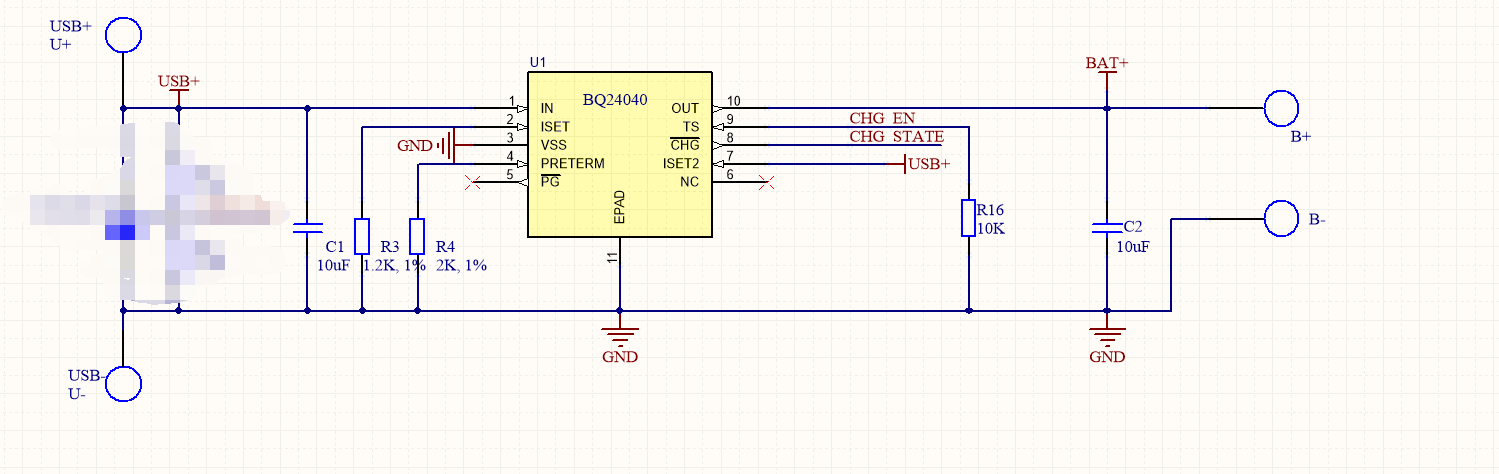Click the PG pin name
Screen dimensions: 1499x474
(550, 182)
